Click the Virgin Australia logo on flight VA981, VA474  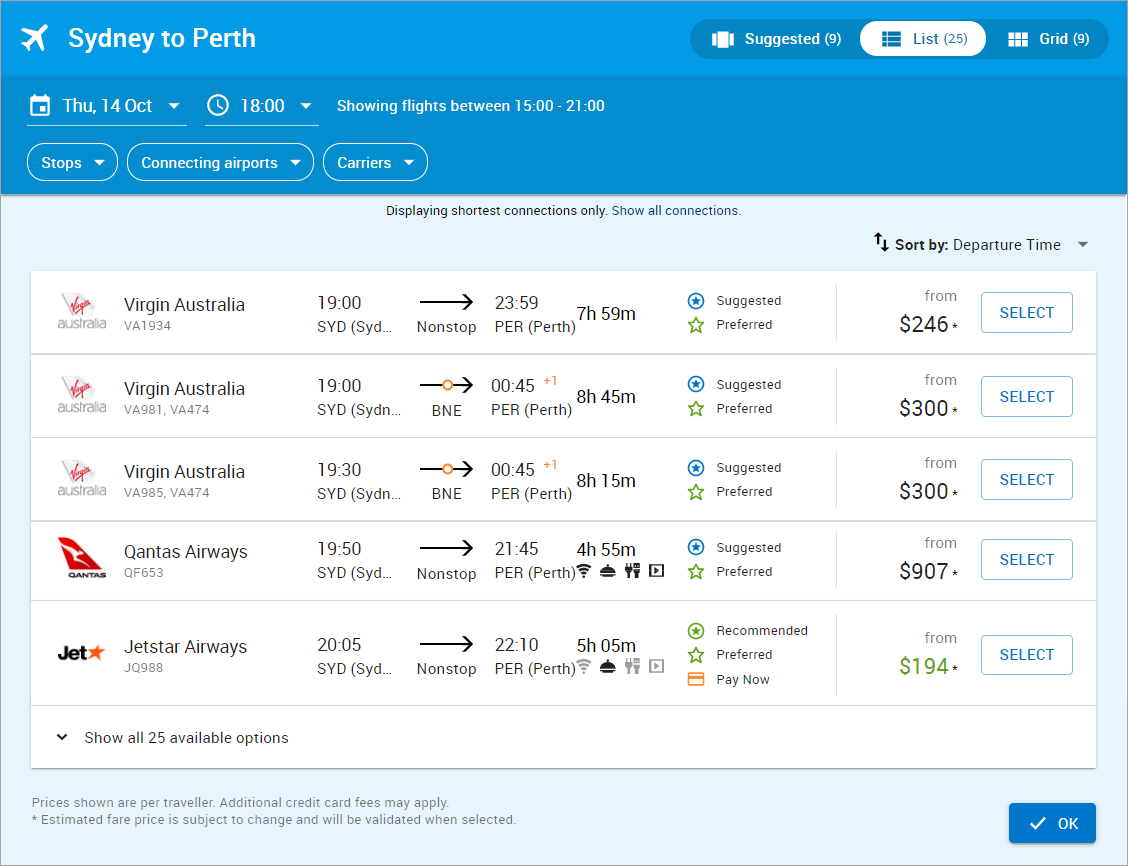point(81,395)
